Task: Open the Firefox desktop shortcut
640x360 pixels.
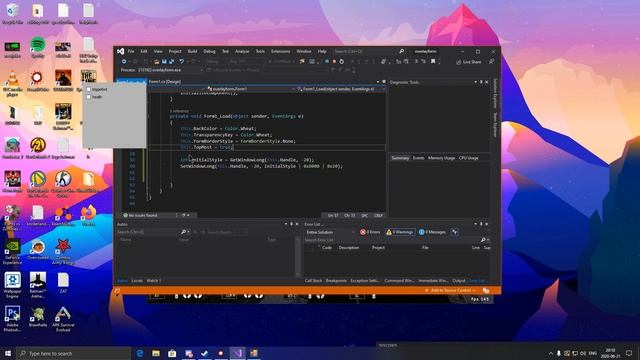Action: coord(88,216)
